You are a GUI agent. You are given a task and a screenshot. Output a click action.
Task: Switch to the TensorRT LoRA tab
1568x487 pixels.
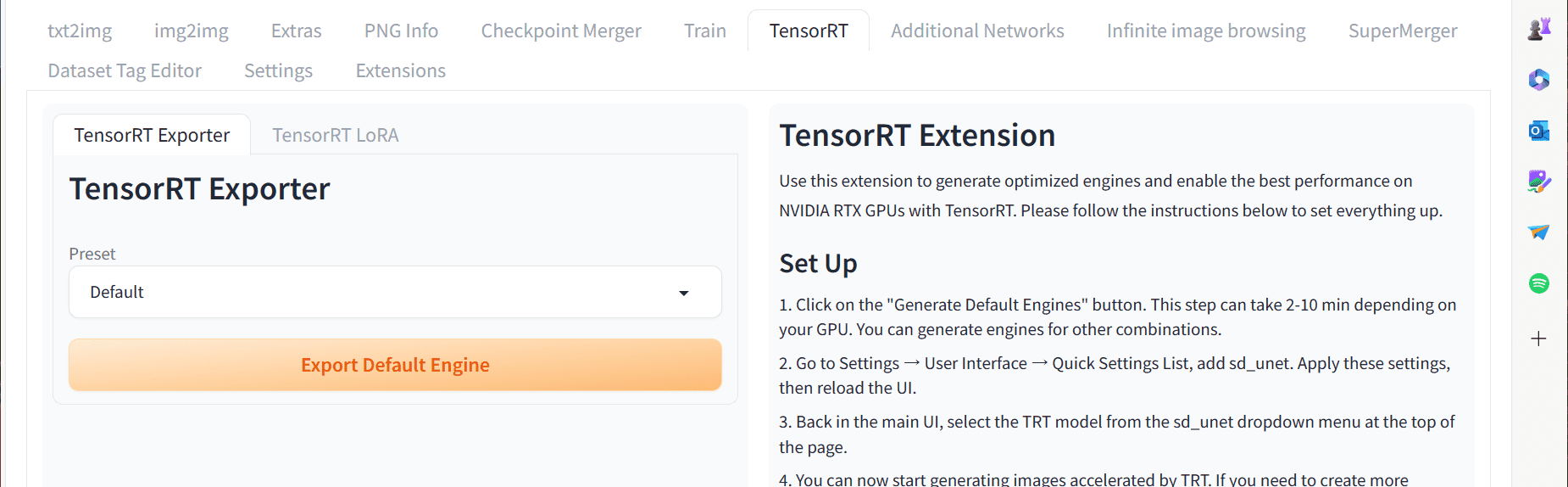point(335,135)
